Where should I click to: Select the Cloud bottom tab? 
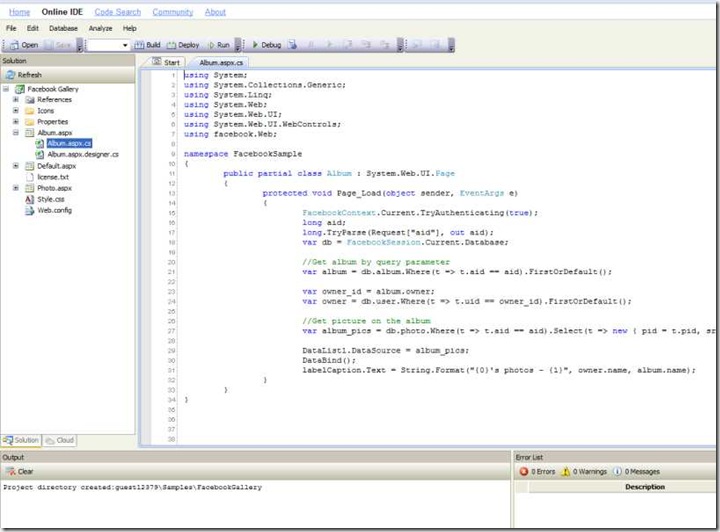coord(60,440)
